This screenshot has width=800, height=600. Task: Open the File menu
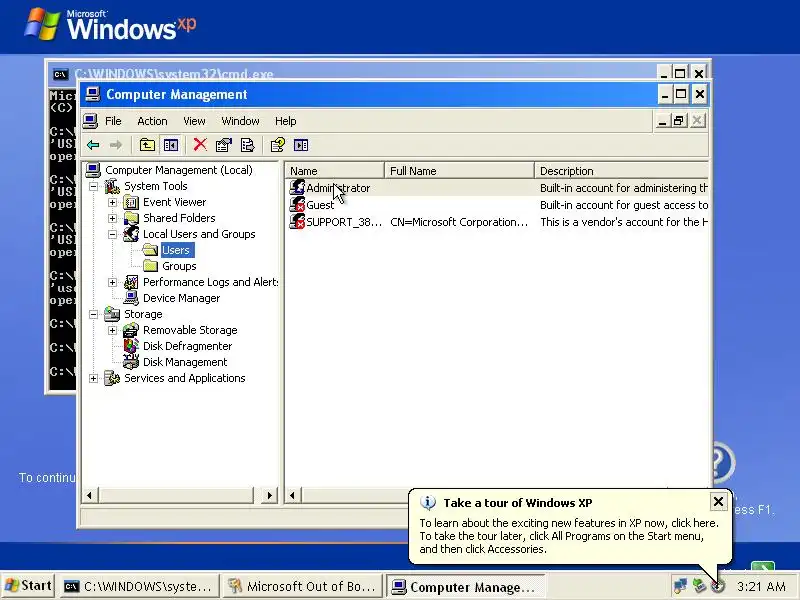113,121
